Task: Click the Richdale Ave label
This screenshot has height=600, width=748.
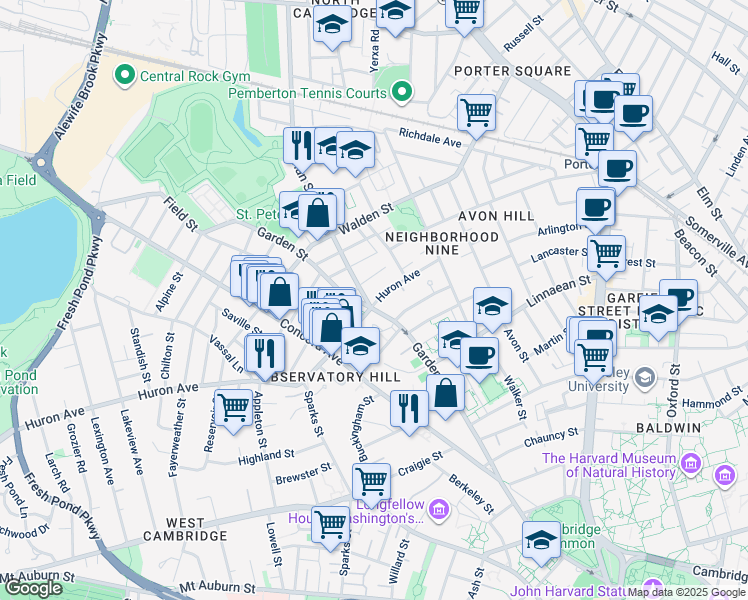Action: [x=430, y=138]
